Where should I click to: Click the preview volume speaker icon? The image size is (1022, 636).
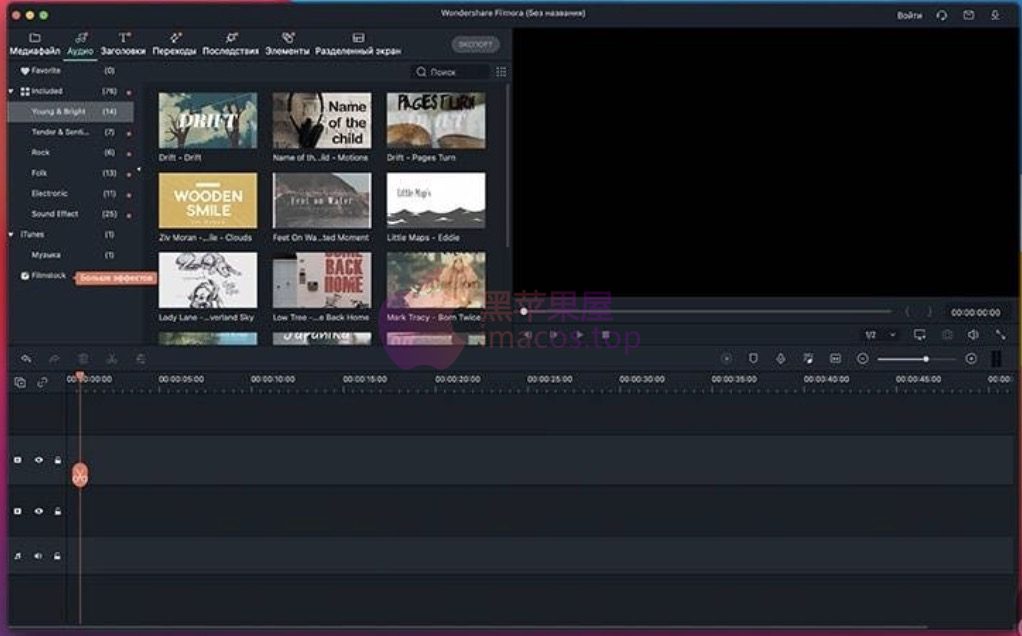(973, 335)
